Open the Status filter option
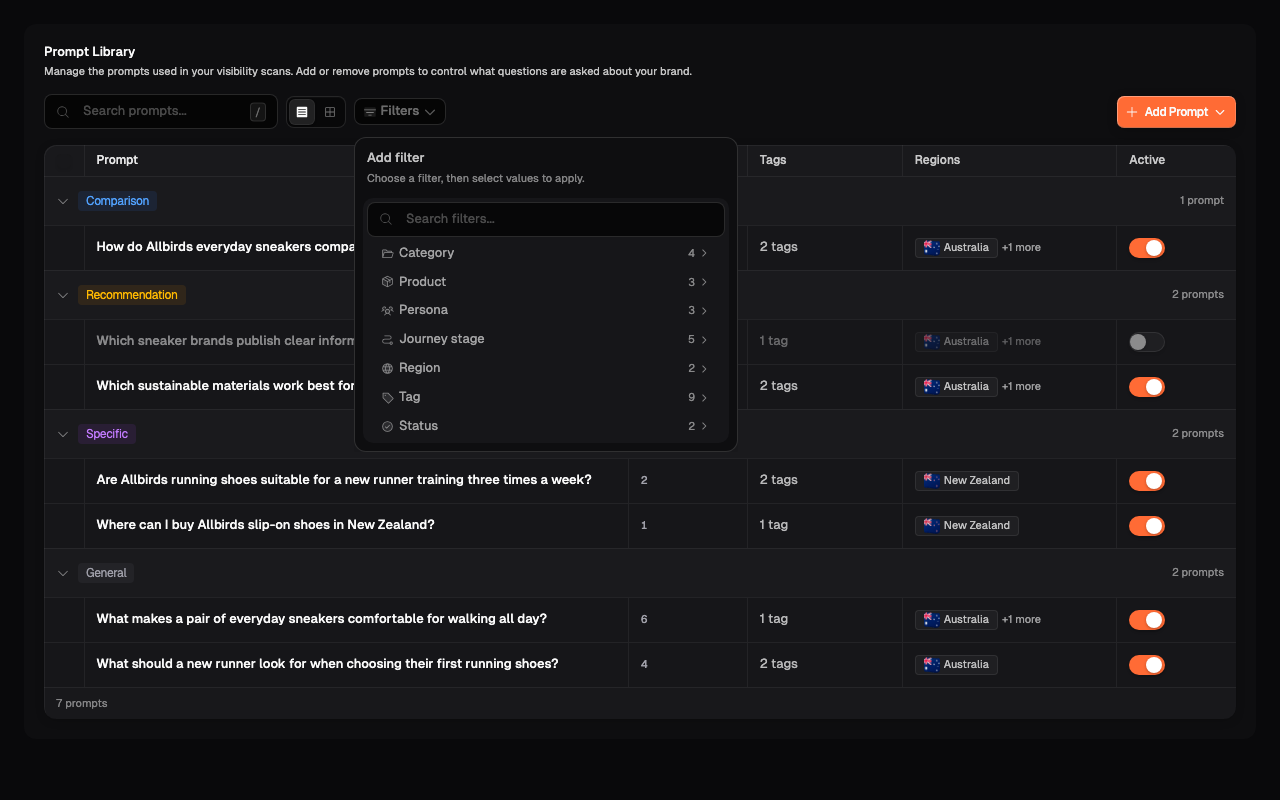1280x800 pixels. (546, 427)
